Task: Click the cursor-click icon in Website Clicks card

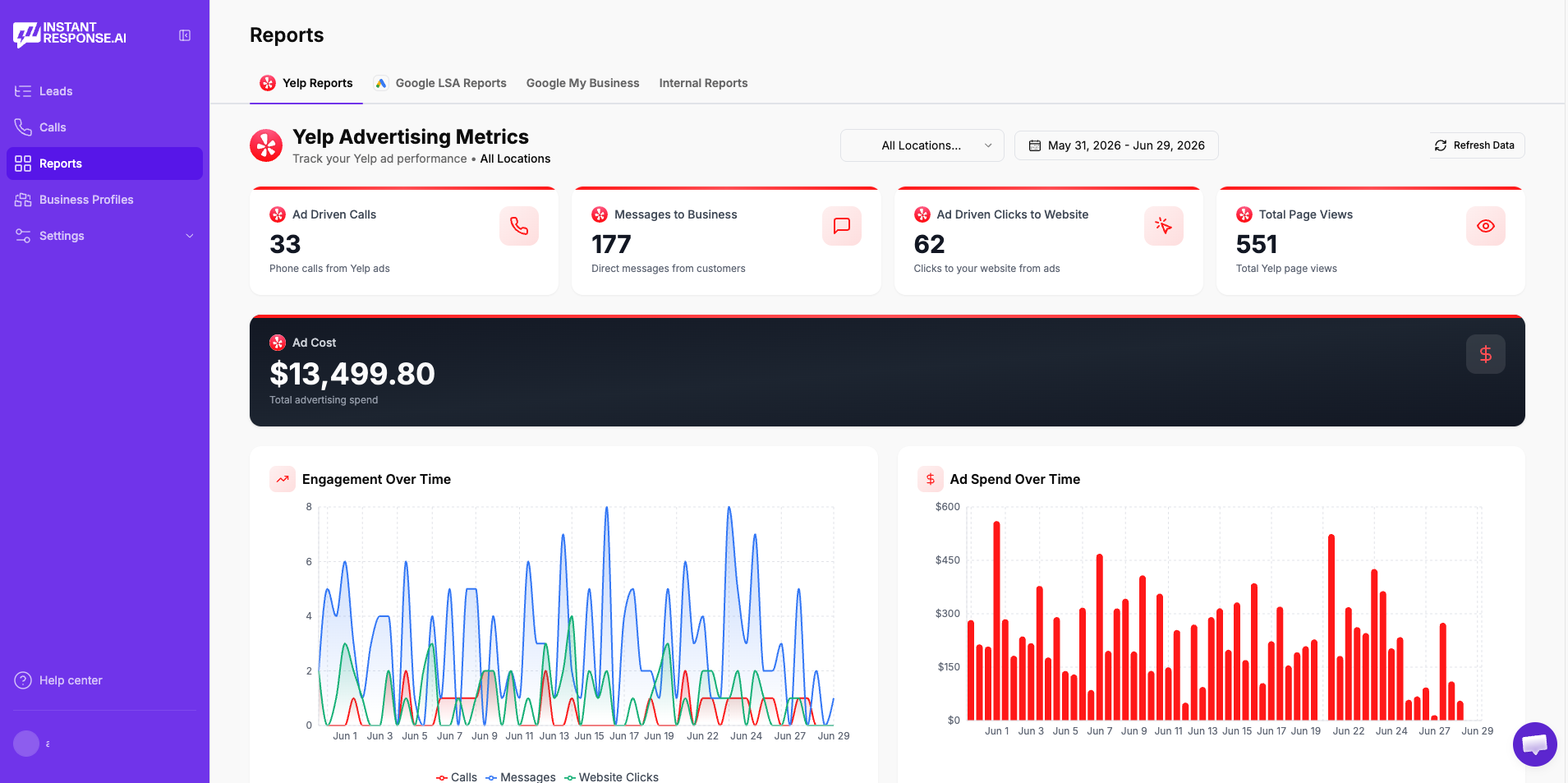Action: tap(1164, 226)
